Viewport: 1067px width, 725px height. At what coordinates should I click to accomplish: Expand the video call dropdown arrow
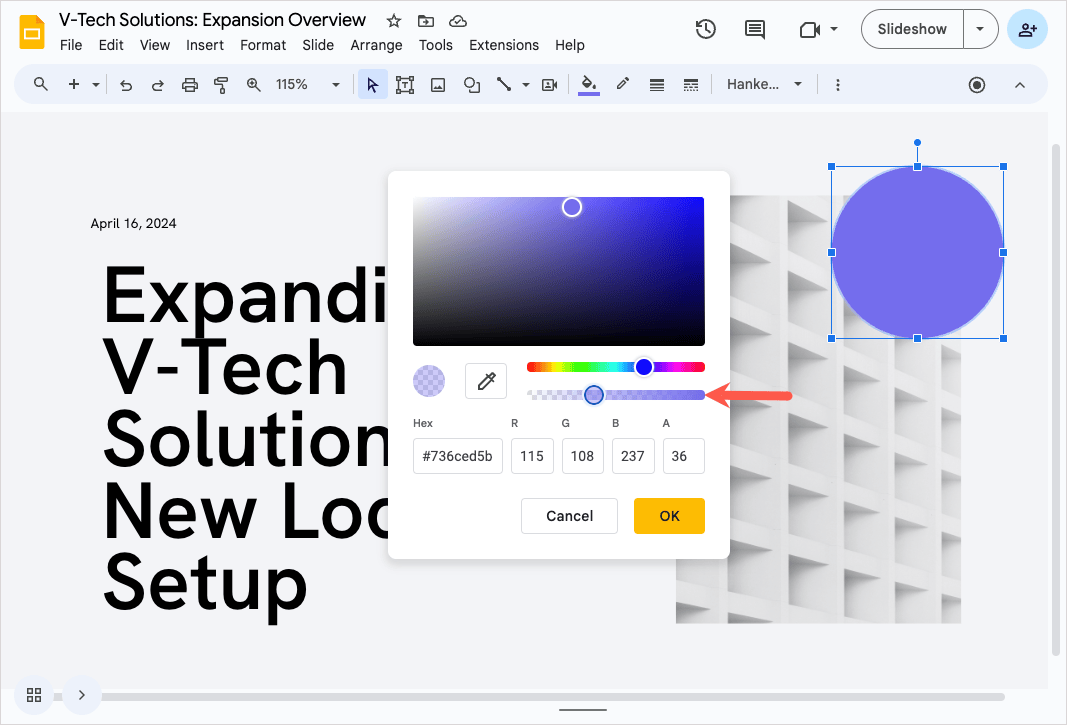point(834,29)
